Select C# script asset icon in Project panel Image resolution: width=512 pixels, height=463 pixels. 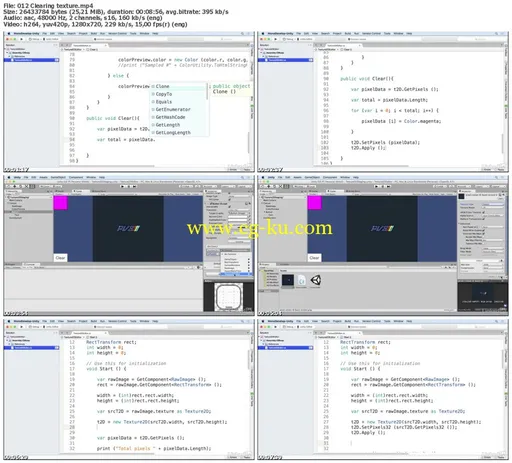[x=301, y=280]
